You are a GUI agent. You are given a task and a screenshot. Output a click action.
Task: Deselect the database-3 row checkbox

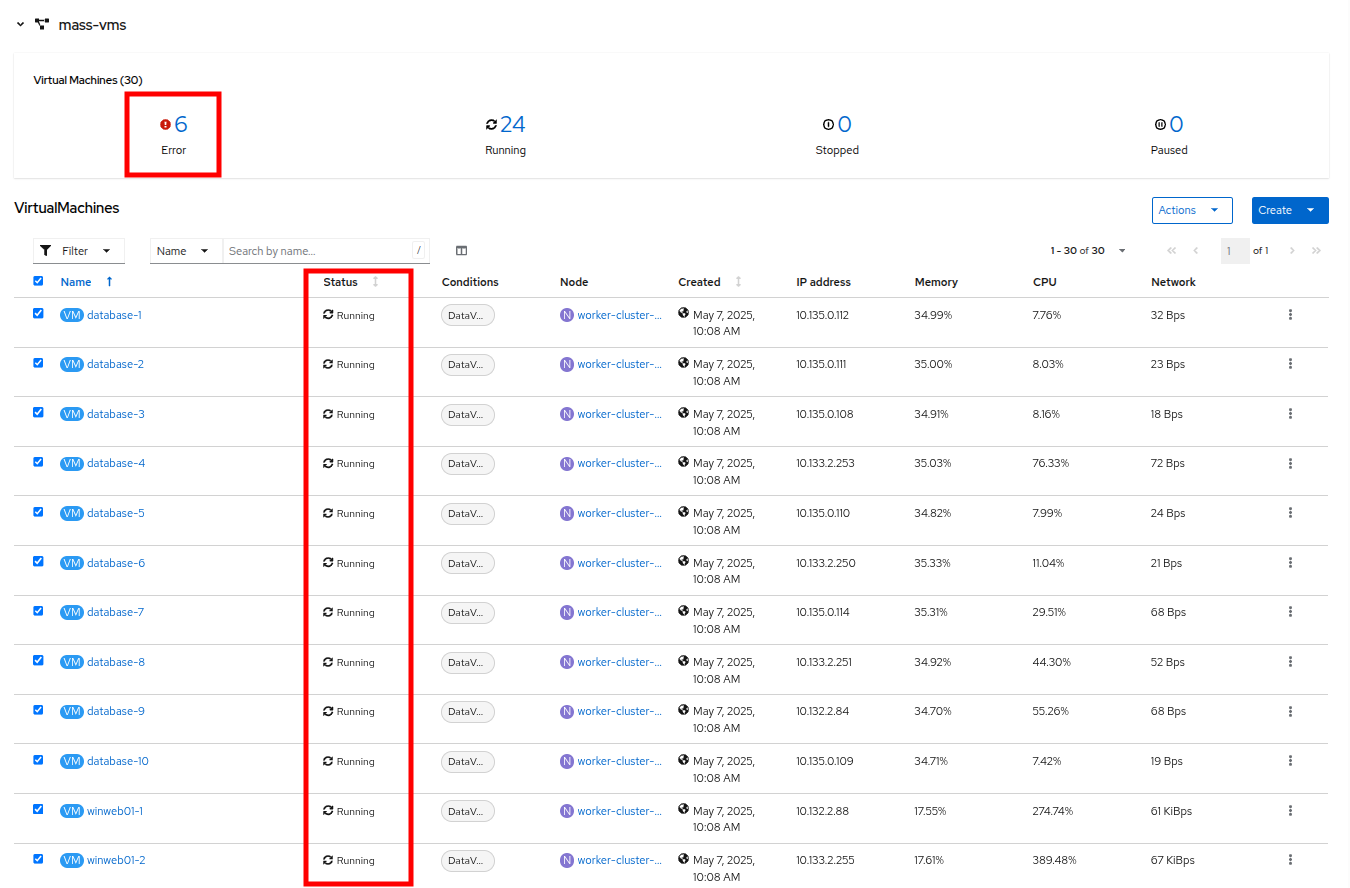38,412
